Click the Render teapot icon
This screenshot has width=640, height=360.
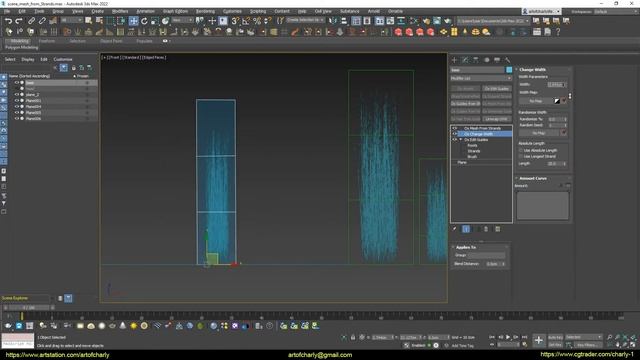point(447,21)
